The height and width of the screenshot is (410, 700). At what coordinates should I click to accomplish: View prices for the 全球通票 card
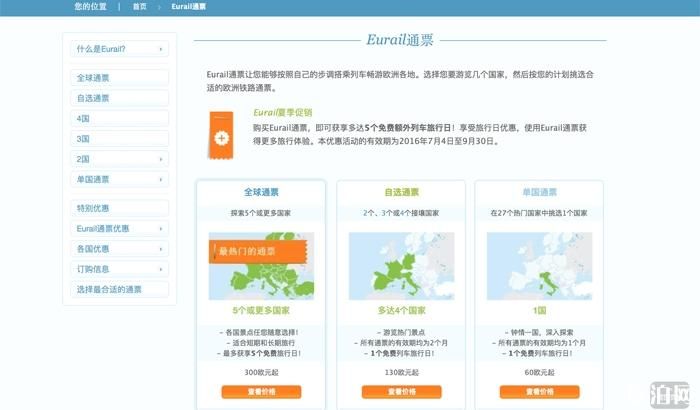tap(261, 392)
